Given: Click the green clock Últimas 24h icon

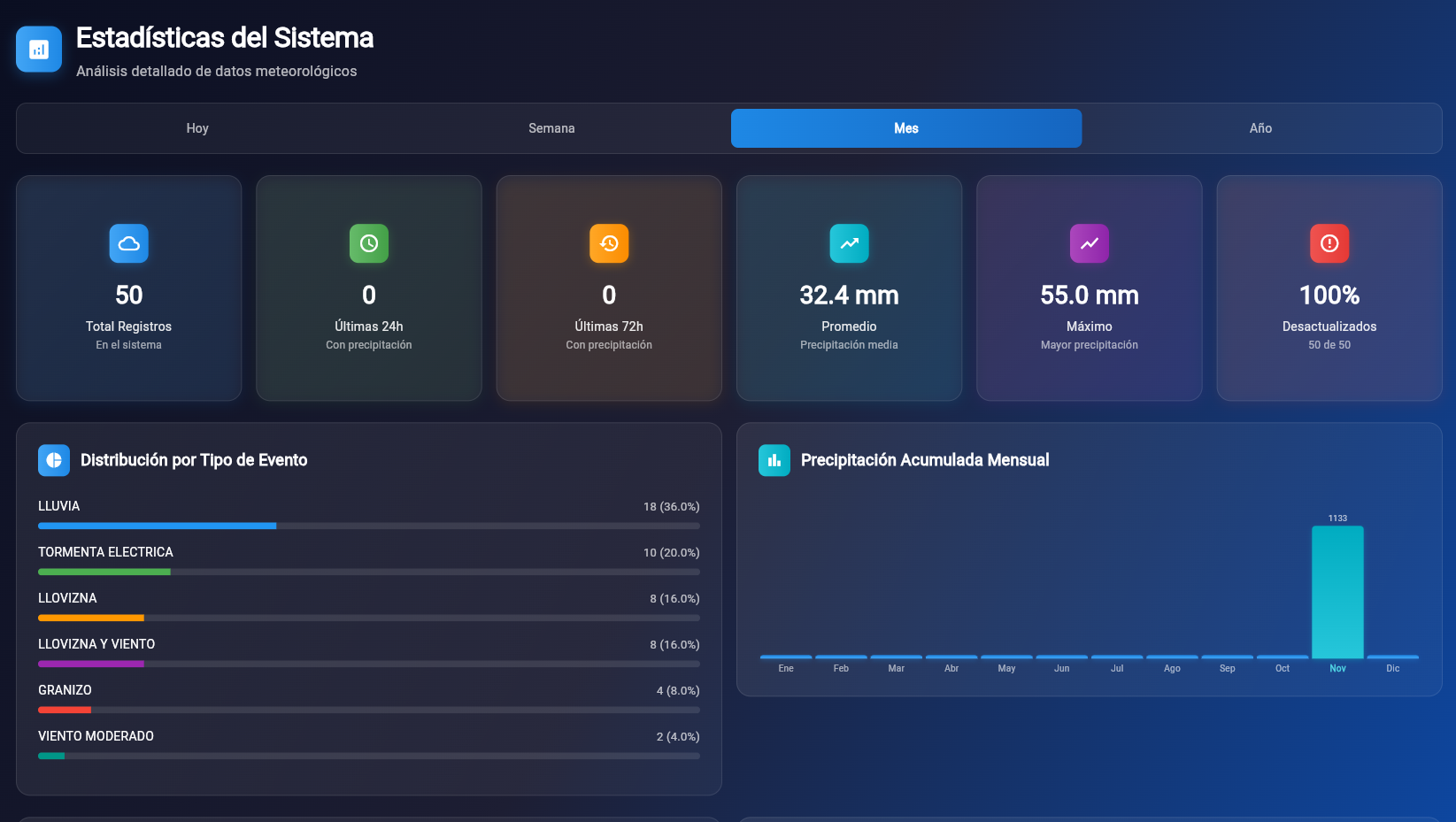Looking at the screenshot, I should (369, 243).
